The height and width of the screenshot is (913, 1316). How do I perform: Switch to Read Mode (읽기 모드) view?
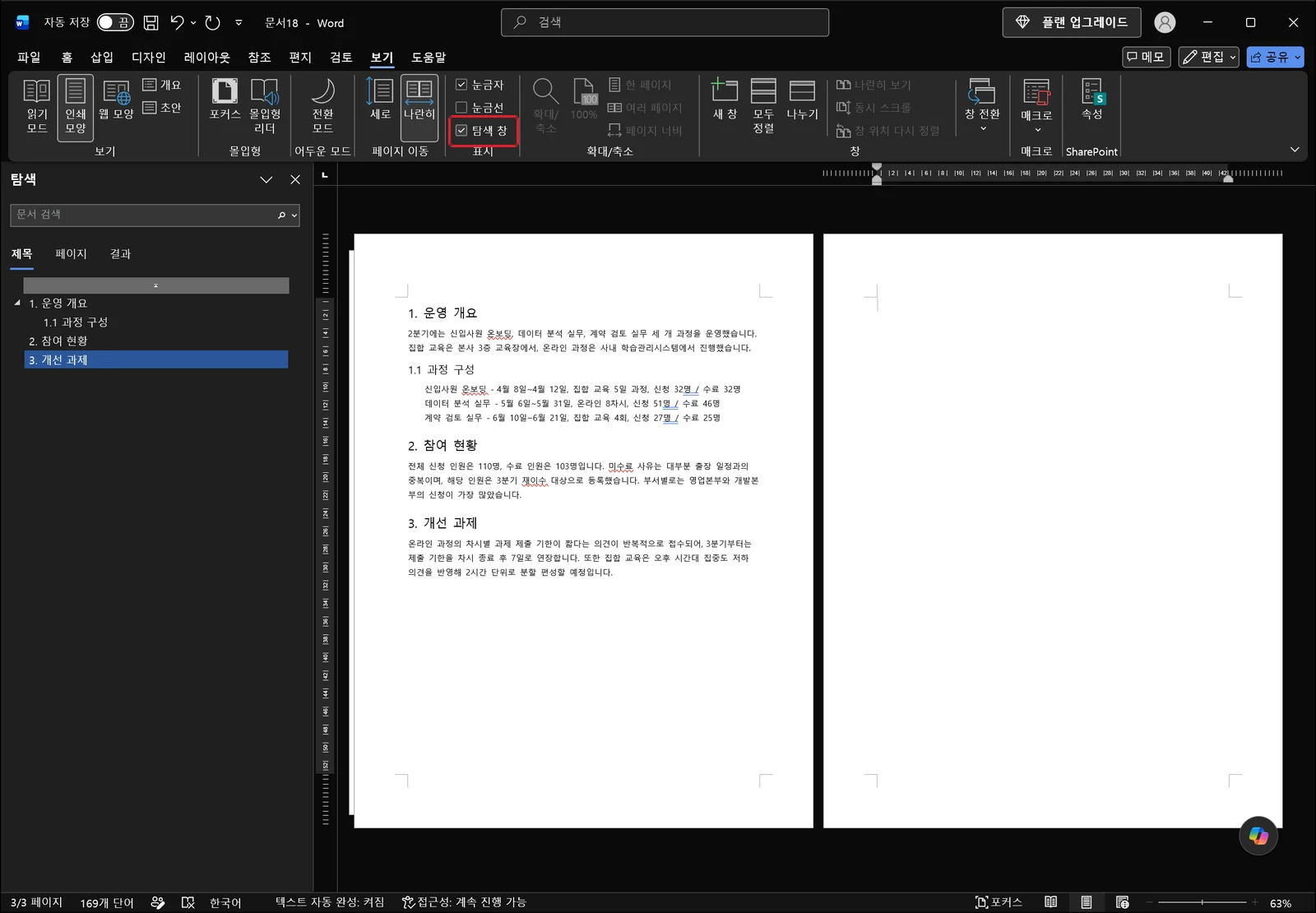click(x=37, y=106)
